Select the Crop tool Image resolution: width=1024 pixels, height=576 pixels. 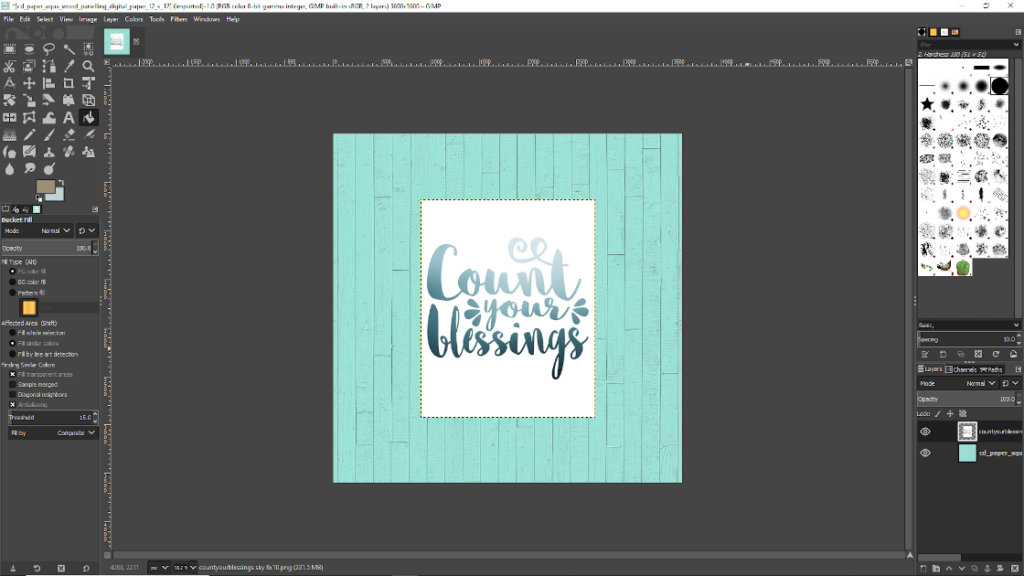tap(69, 84)
